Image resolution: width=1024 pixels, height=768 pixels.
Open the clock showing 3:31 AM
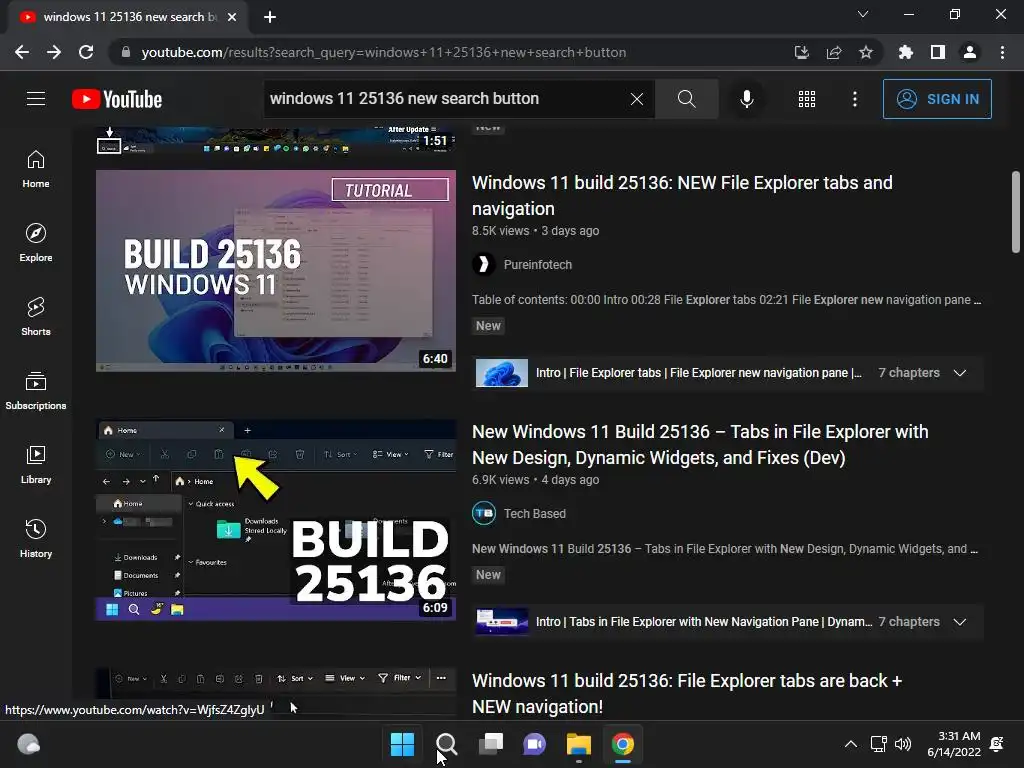pyautogui.click(x=954, y=744)
